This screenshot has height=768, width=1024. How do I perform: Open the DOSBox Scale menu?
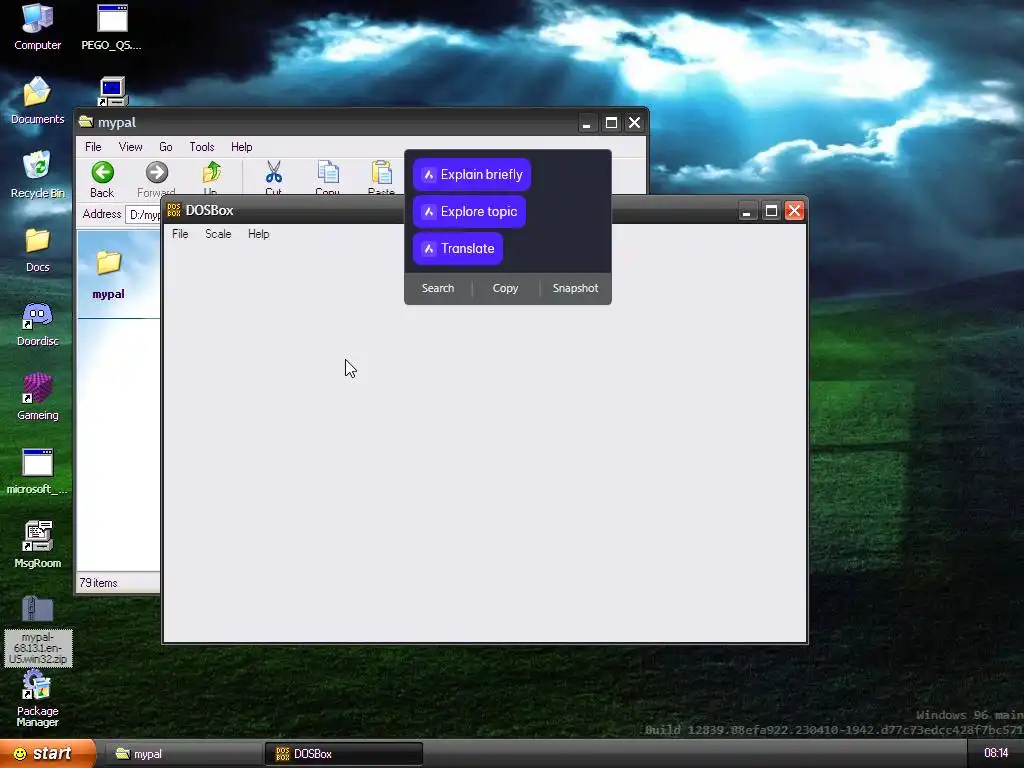tap(218, 234)
